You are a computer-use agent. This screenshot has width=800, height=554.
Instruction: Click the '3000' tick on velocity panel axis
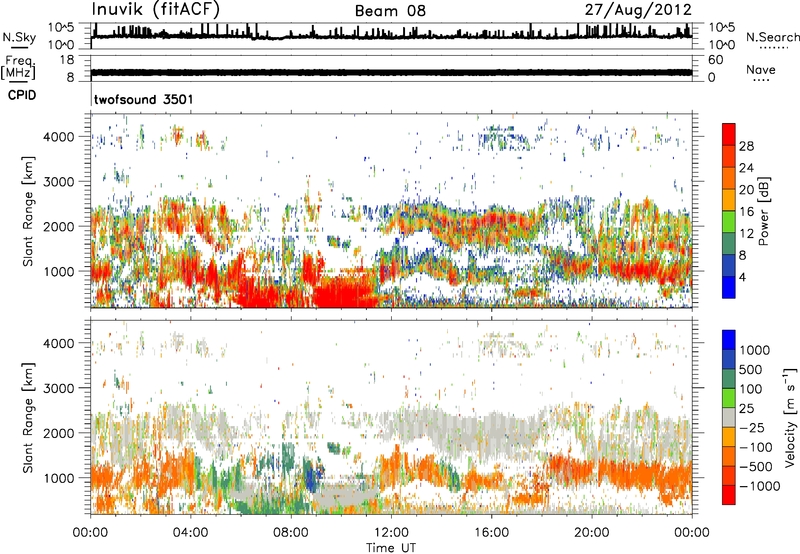click(x=59, y=388)
